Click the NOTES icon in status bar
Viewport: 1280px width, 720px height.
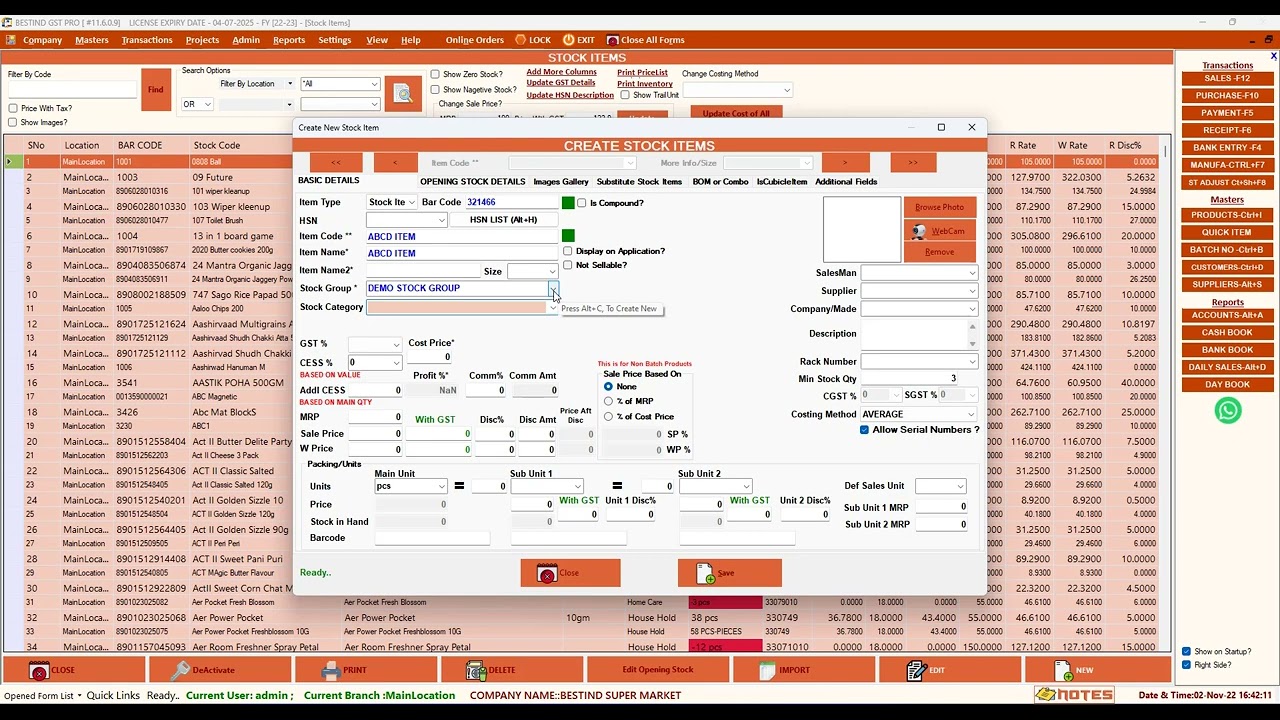point(1075,695)
